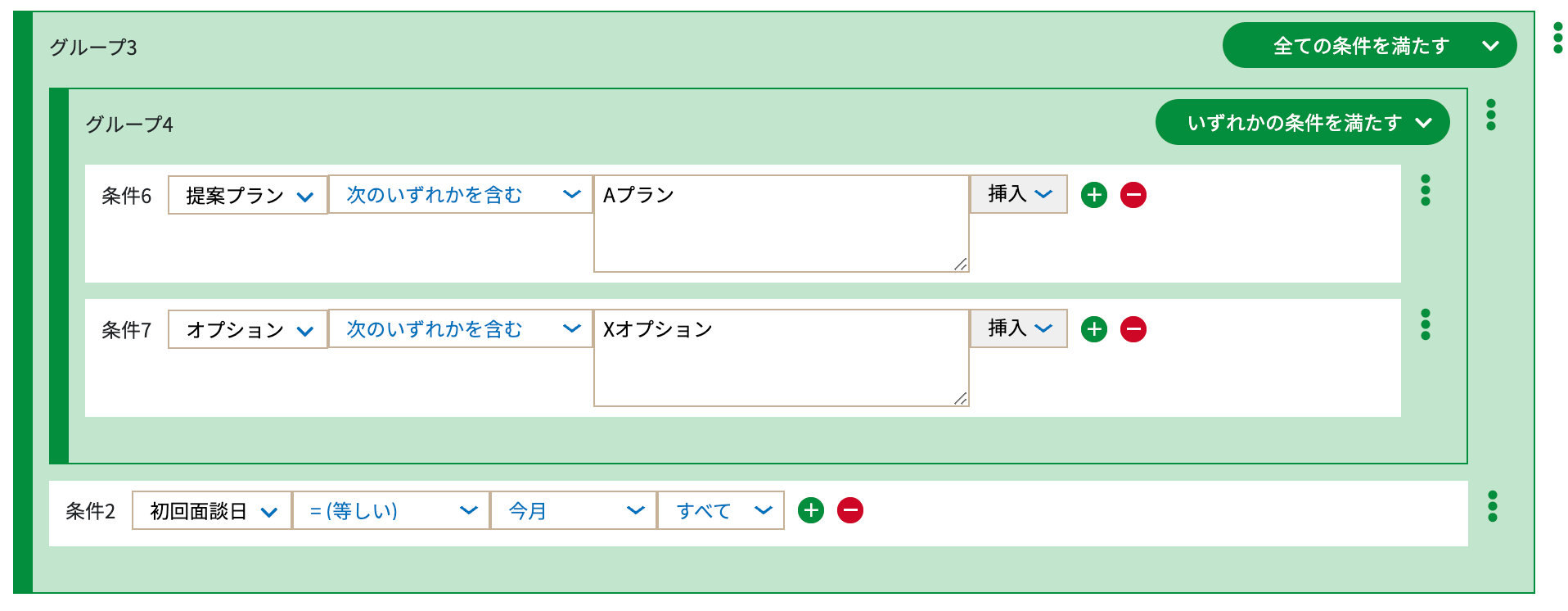Image resolution: width=1568 pixels, height=611 pixels.
Task: Remove 条件2 using the red minus icon
Action: [x=849, y=510]
